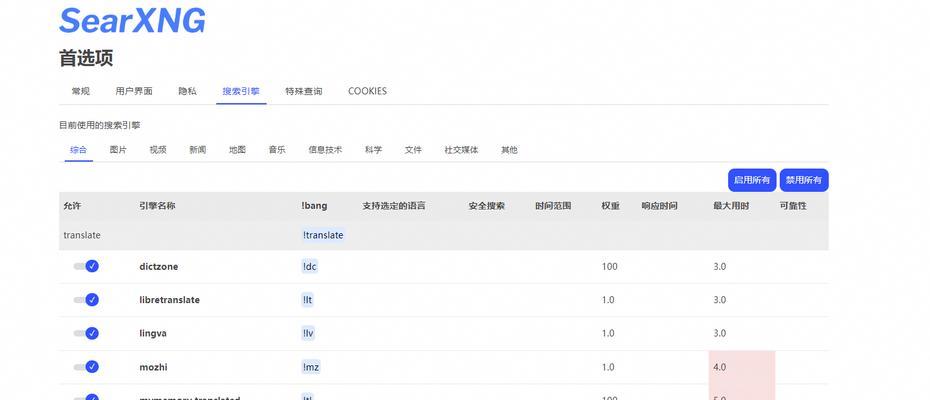The height and width of the screenshot is (400, 930).
Task: Select the 音乐 engine category tab
Action: coord(277,150)
